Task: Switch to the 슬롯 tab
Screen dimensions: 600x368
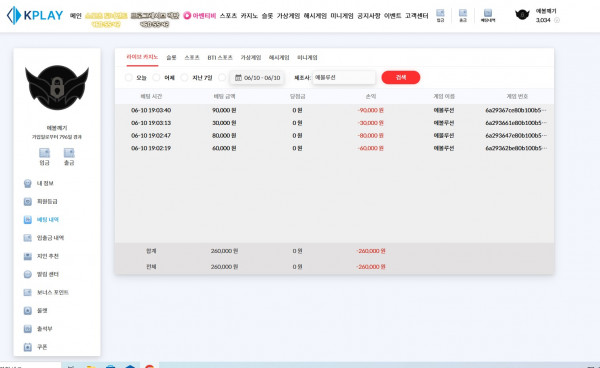Action: [171, 57]
